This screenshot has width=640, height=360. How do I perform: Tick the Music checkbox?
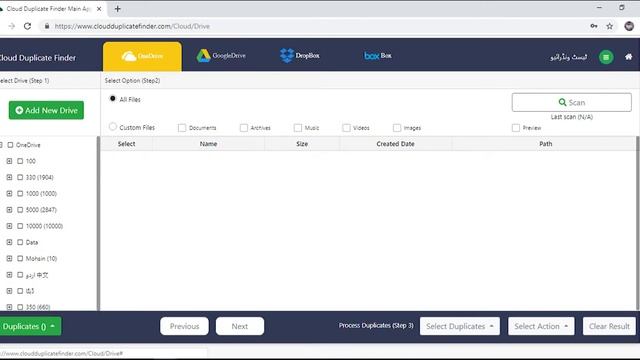pyautogui.click(x=298, y=128)
